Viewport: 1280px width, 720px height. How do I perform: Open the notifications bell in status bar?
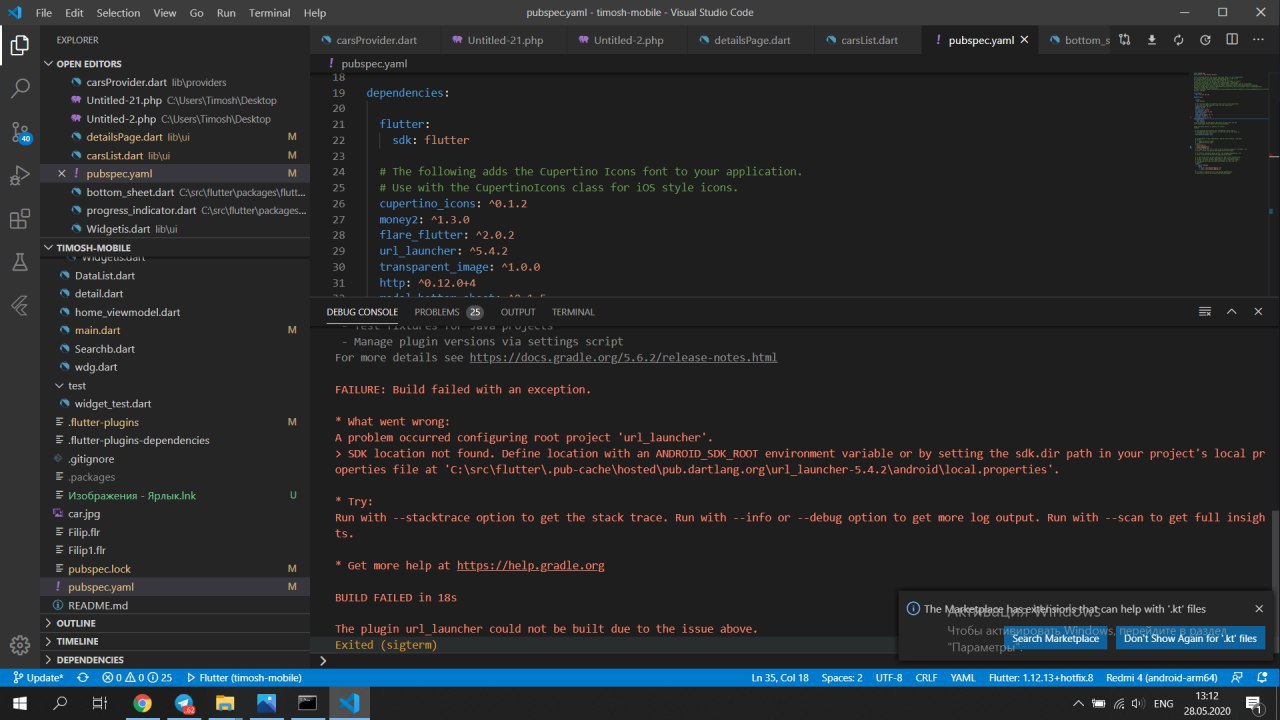pos(1262,677)
